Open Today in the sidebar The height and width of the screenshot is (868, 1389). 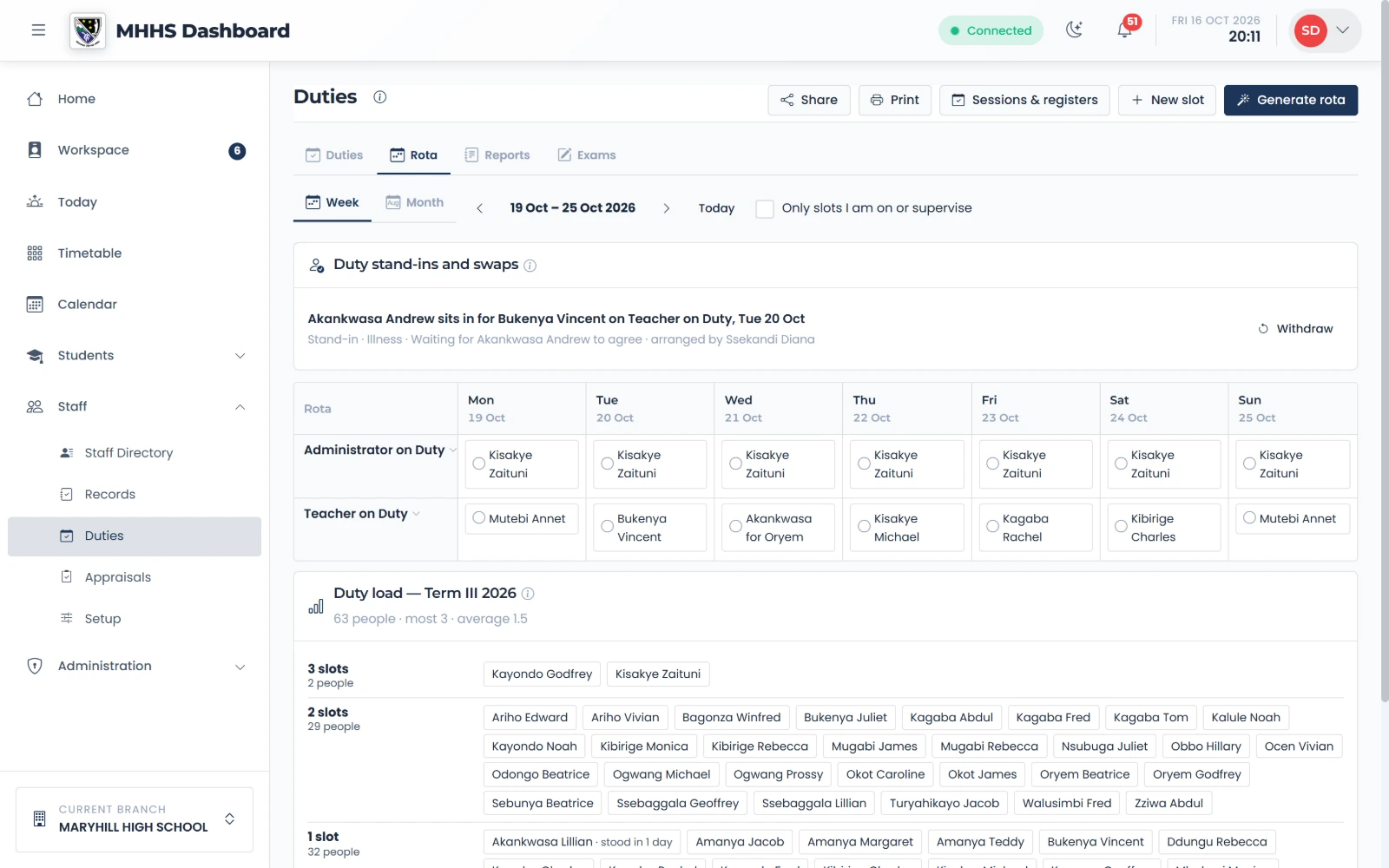click(135, 201)
